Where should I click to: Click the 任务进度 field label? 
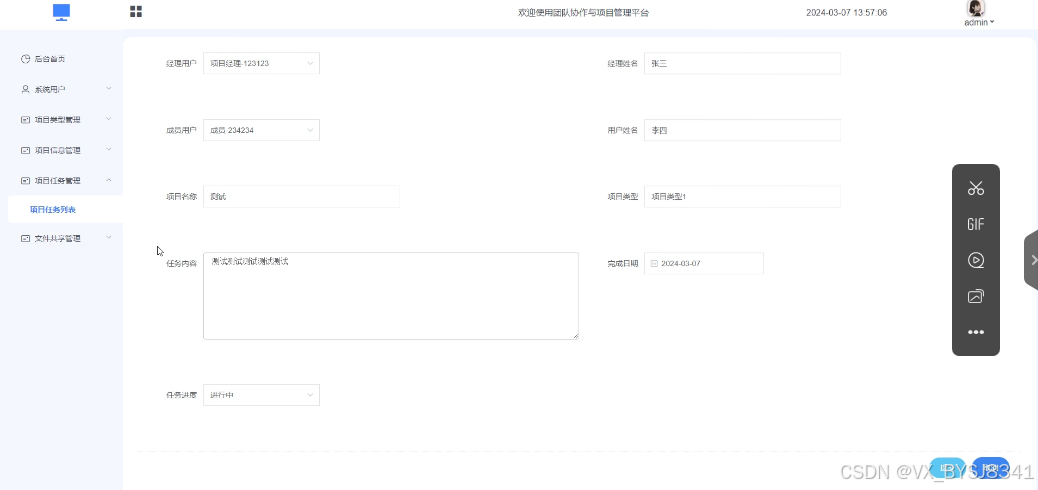tap(181, 395)
